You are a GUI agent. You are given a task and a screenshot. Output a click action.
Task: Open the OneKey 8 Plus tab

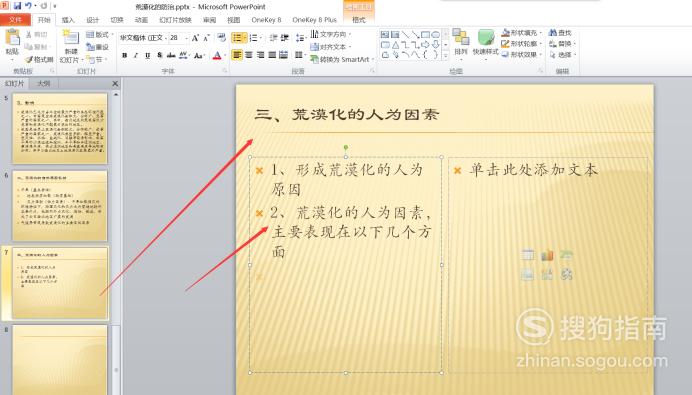[x=314, y=20]
